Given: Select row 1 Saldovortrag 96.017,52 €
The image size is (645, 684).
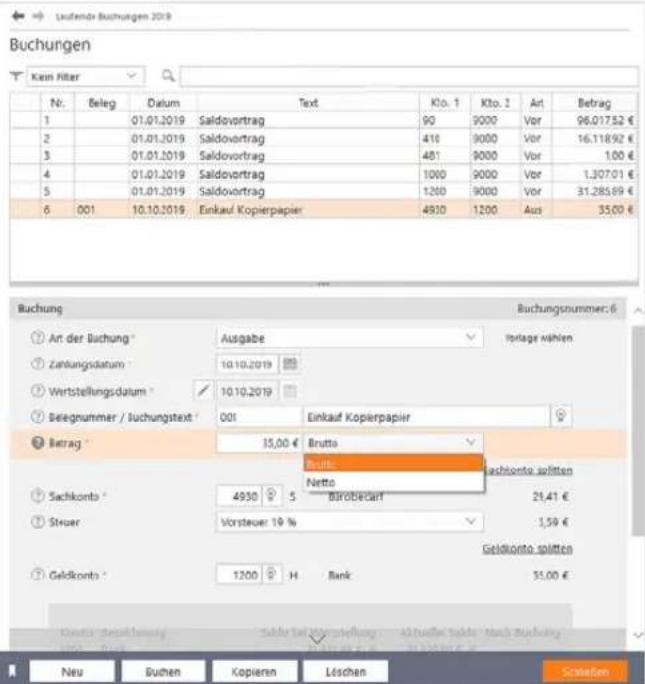Looking at the screenshot, I should (x=324, y=120).
